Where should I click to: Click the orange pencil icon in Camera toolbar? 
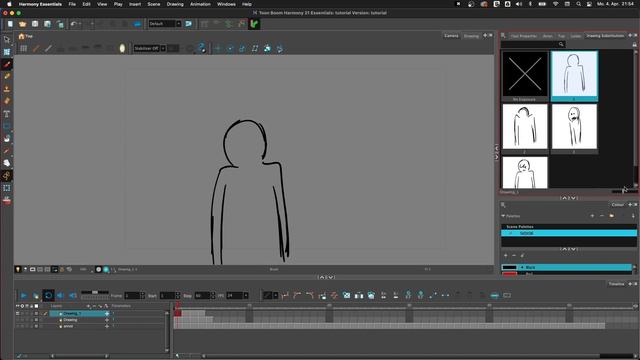pyautogui.click(x=36, y=49)
